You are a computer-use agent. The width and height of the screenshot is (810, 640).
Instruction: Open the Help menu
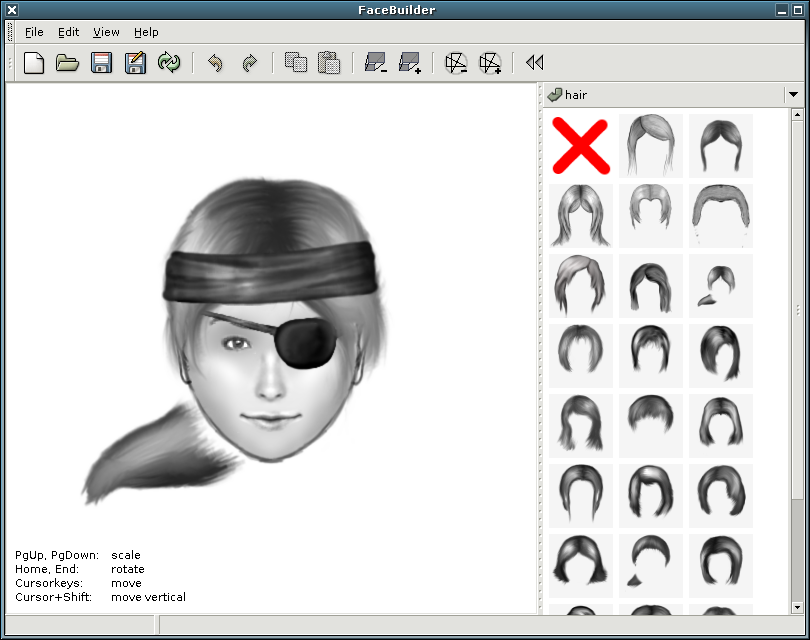[146, 32]
